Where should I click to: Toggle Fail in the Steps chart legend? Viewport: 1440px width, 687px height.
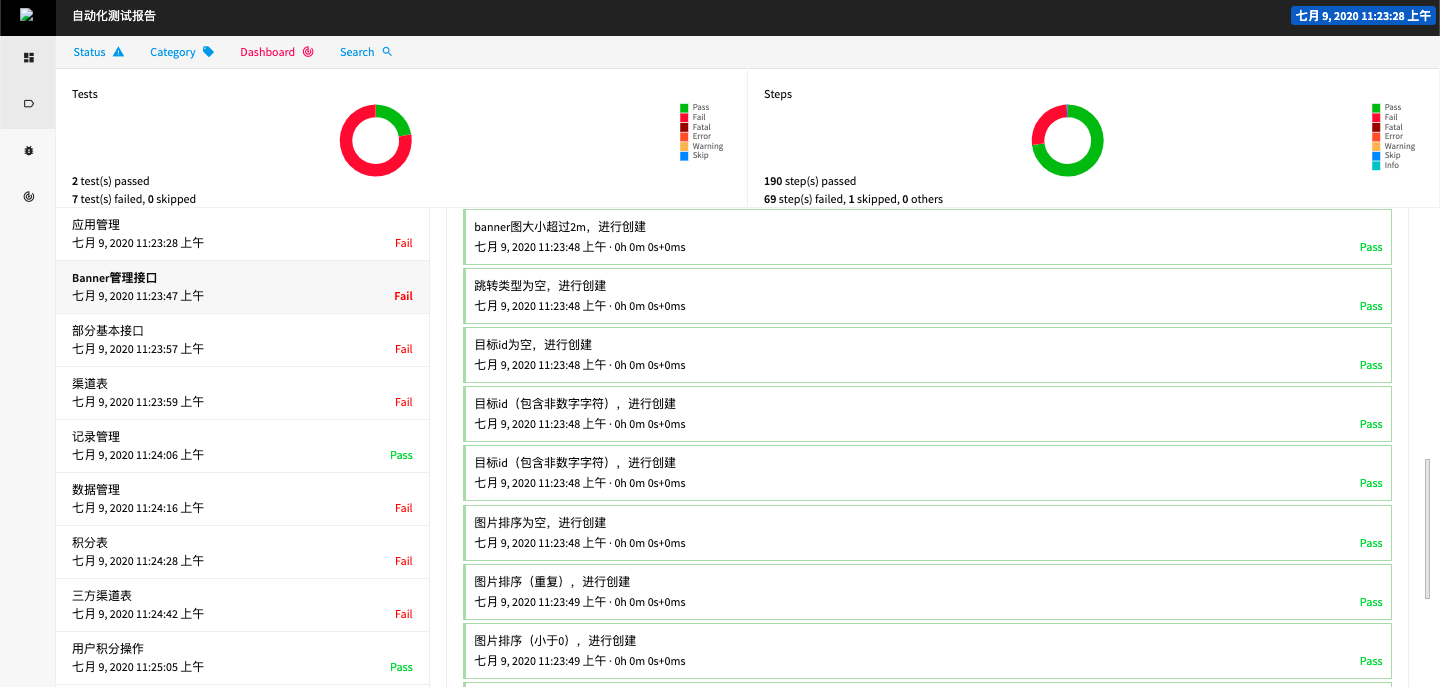tap(1390, 116)
